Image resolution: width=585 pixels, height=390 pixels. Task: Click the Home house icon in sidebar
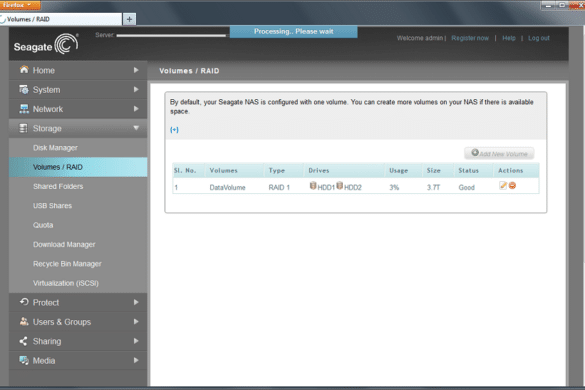coord(24,69)
